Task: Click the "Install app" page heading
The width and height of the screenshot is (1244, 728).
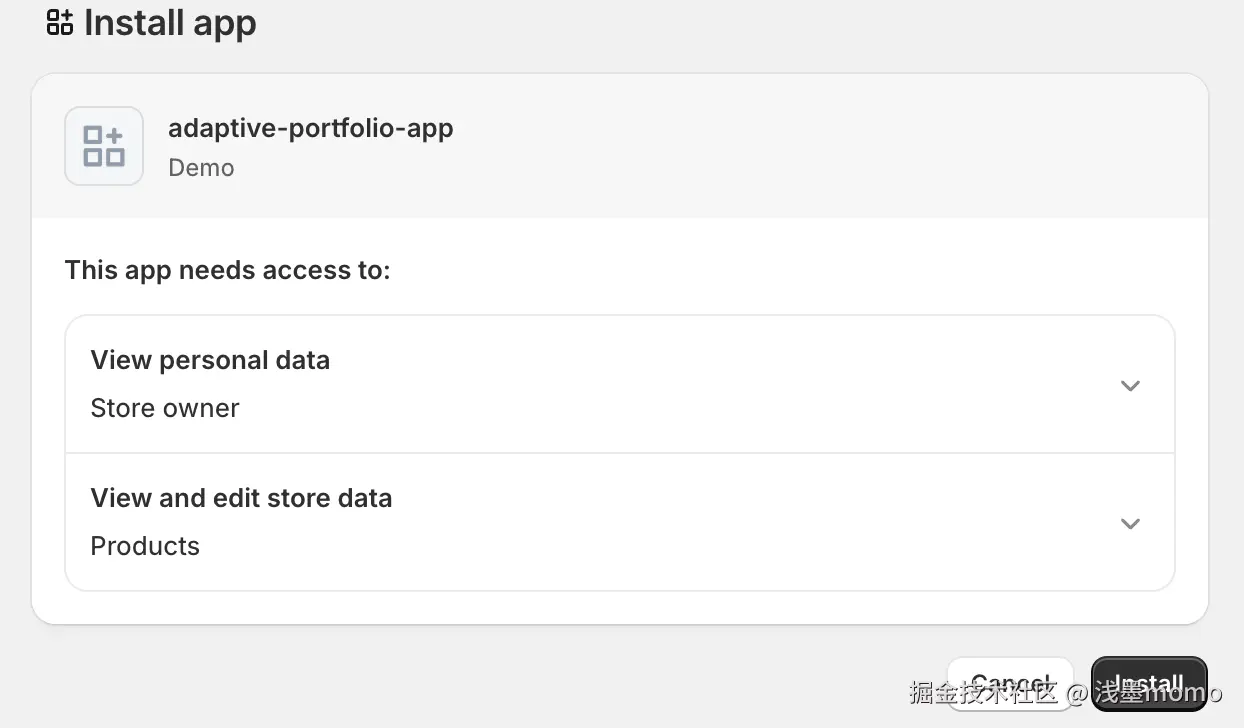Action: tap(170, 23)
